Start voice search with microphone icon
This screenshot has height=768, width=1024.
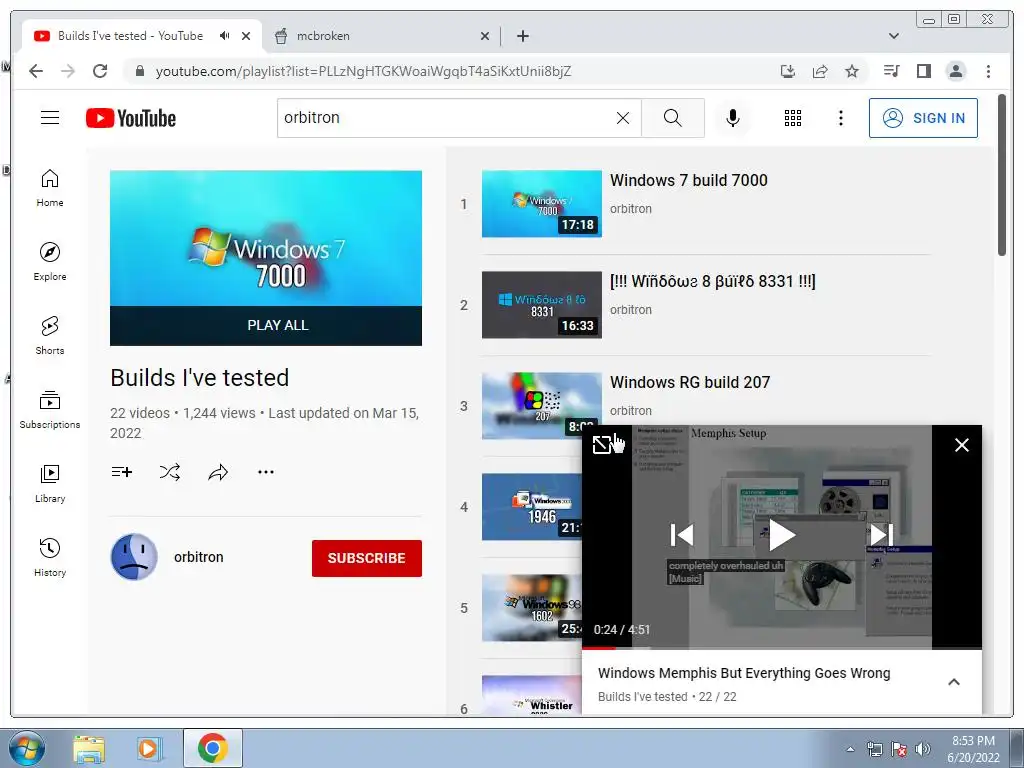[x=733, y=118]
